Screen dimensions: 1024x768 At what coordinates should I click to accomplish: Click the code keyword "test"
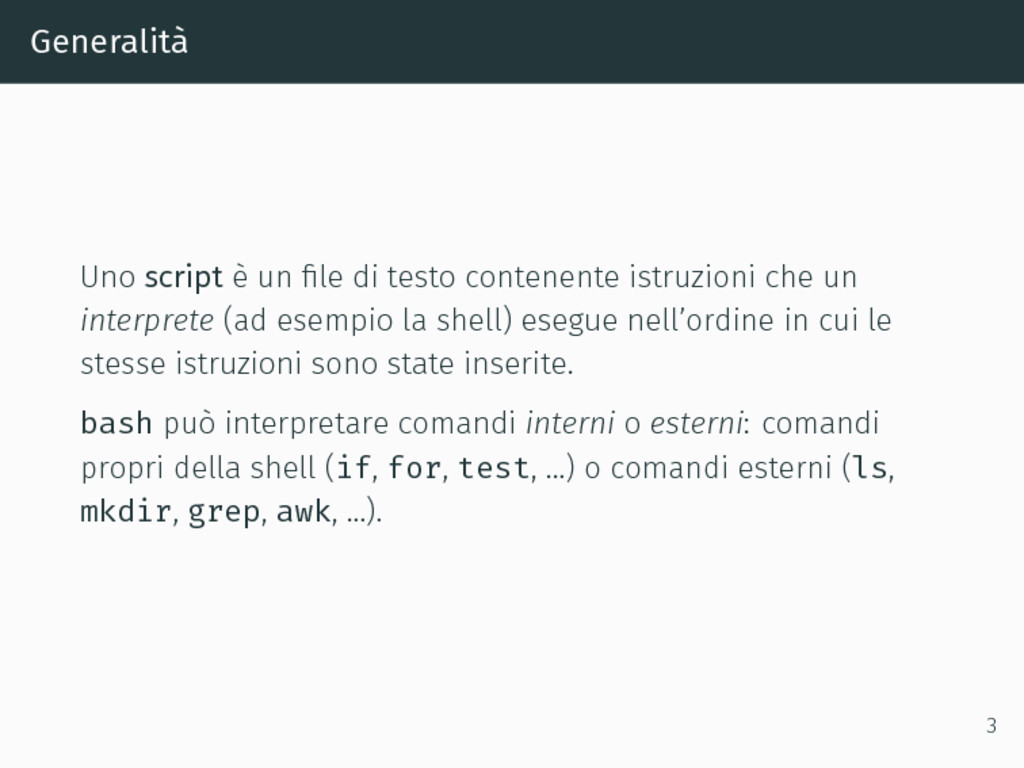click(494, 468)
